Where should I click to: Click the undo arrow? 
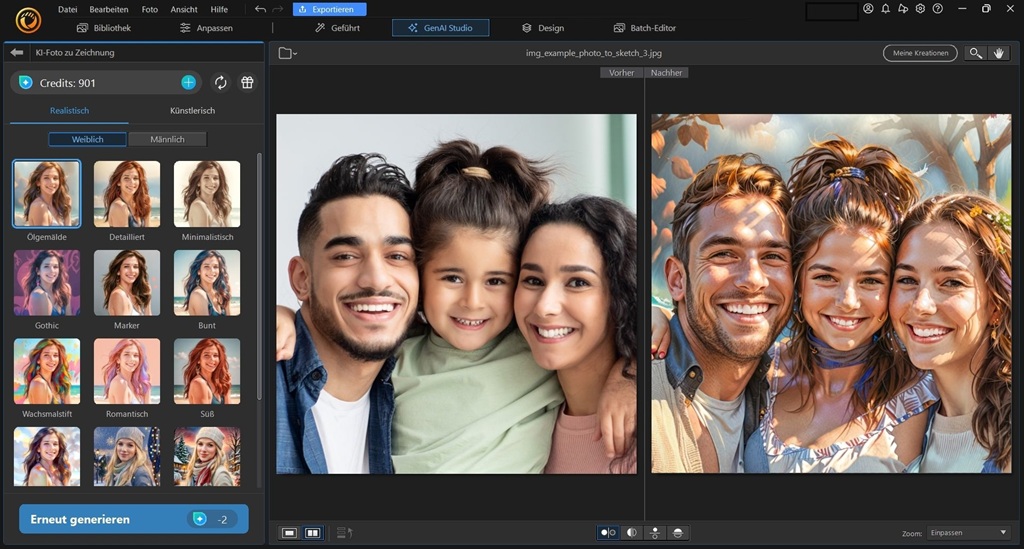pyautogui.click(x=260, y=9)
